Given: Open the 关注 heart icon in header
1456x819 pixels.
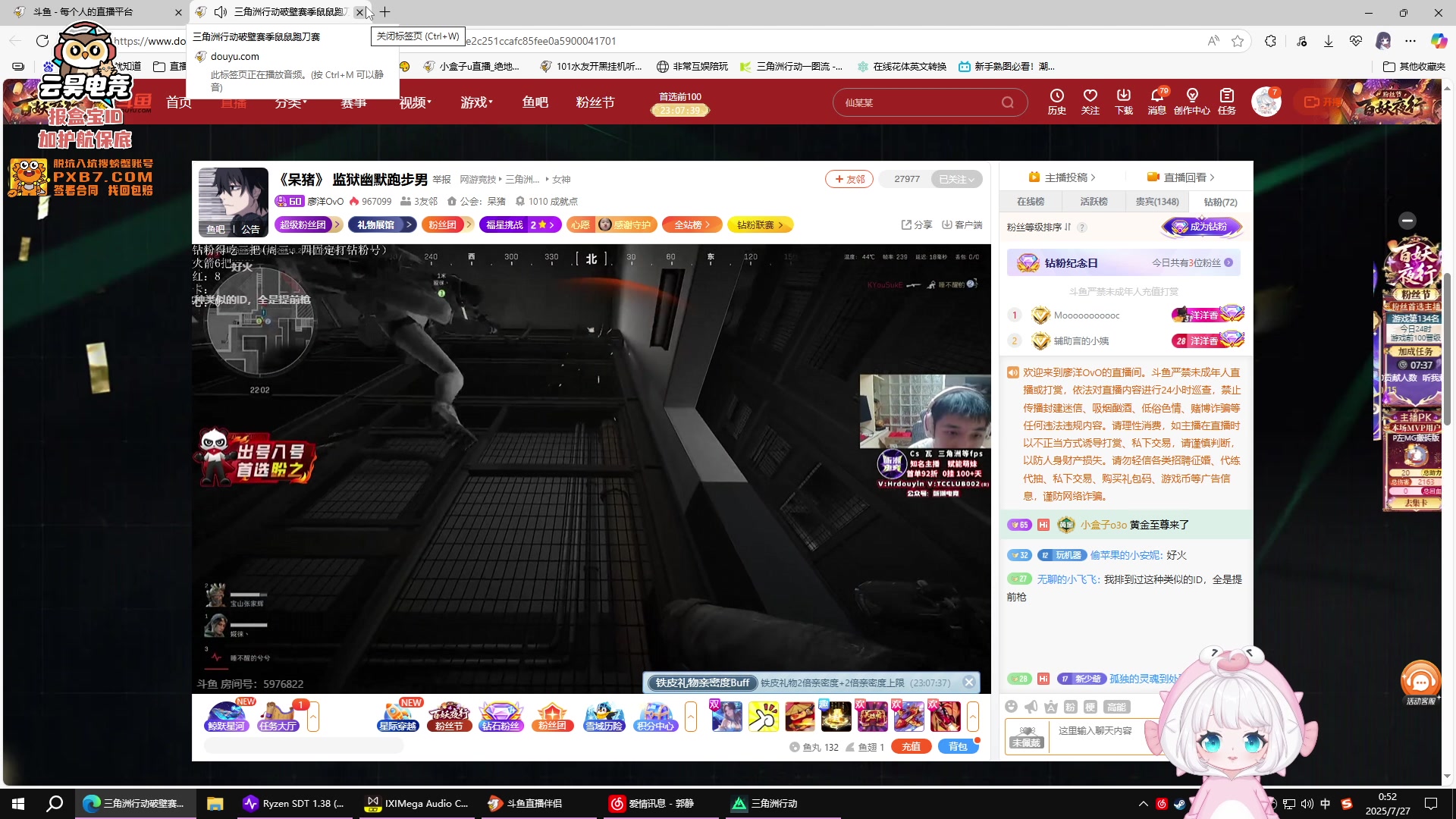Looking at the screenshot, I should pyautogui.click(x=1090, y=101).
